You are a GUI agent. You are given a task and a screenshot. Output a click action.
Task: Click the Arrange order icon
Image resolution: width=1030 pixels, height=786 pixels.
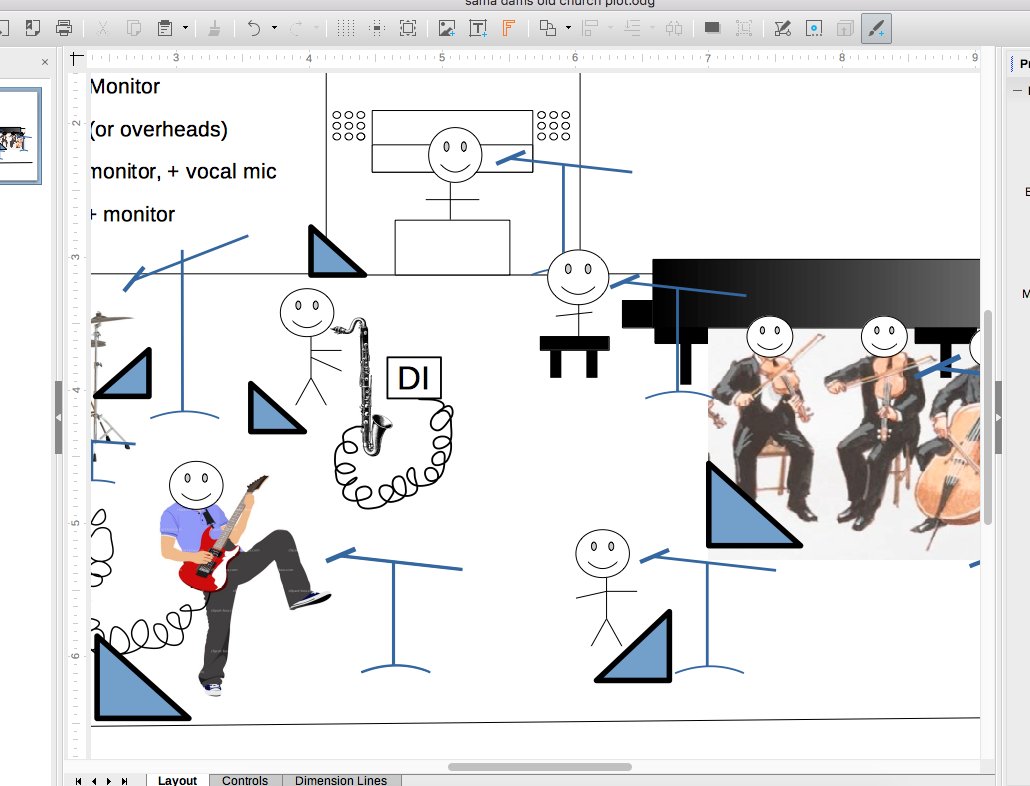pyautogui.click(x=632, y=28)
